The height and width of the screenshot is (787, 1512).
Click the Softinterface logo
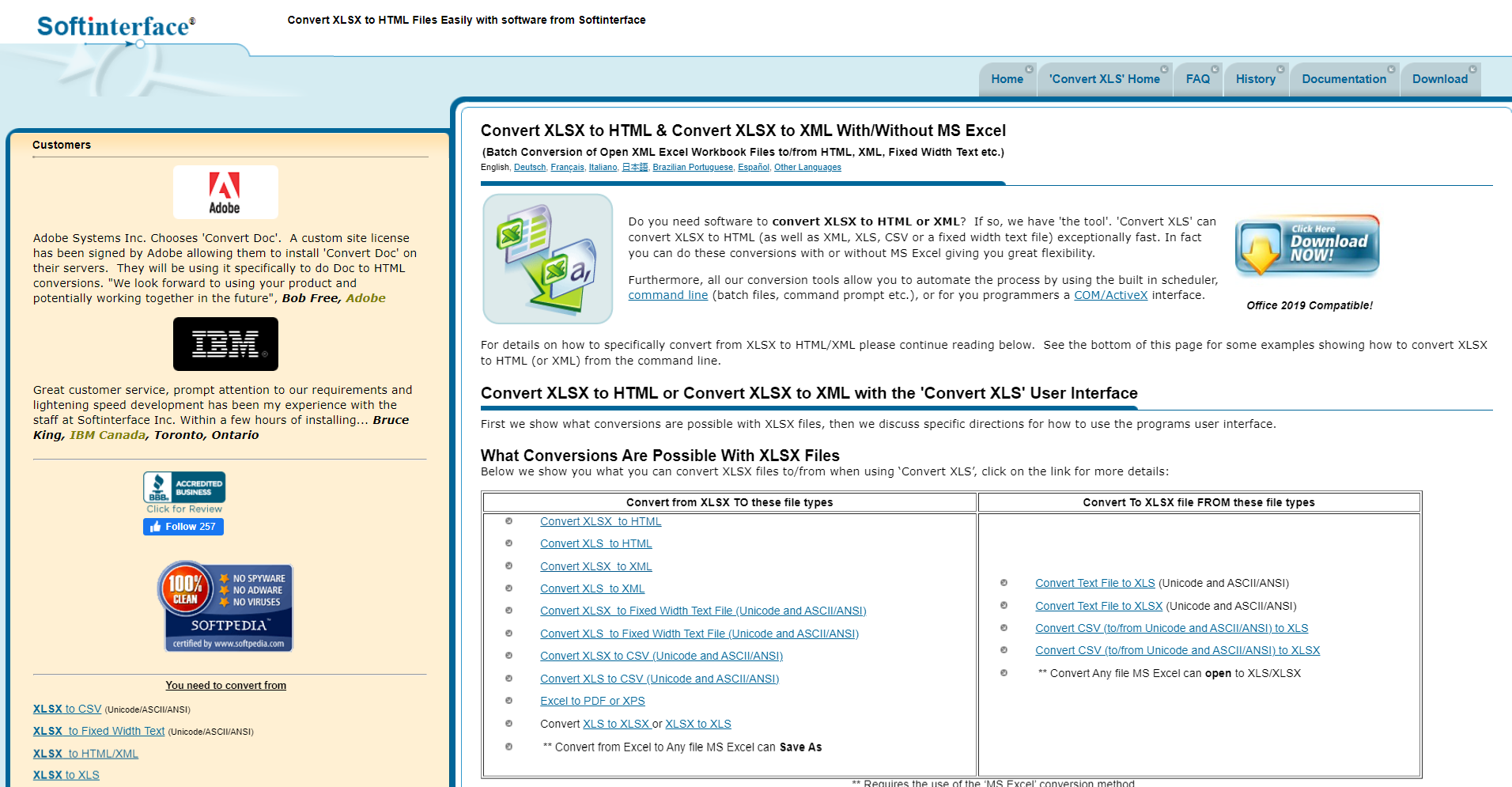[116, 27]
